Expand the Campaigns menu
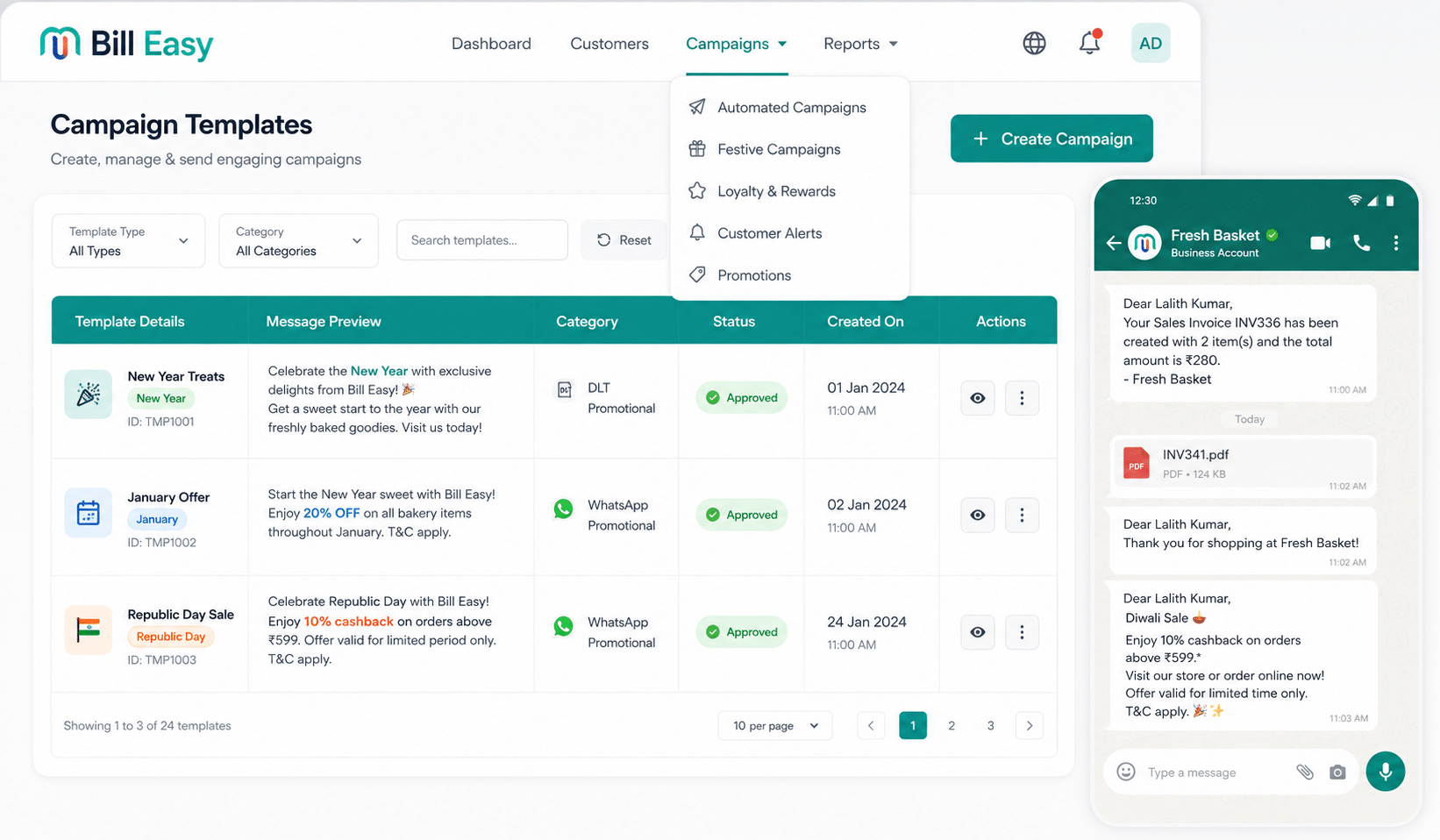The image size is (1440, 840). 737,44
